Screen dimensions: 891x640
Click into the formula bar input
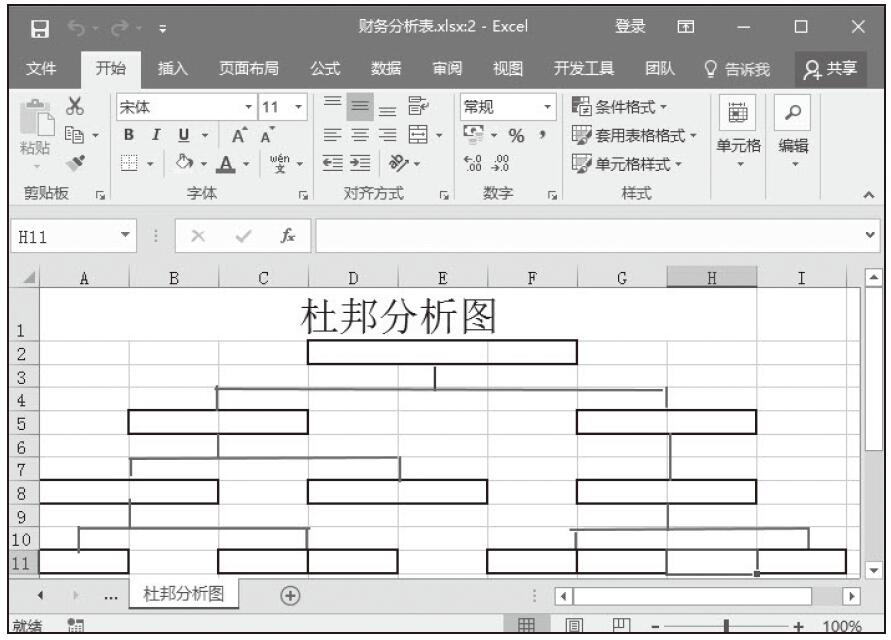click(590, 238)
